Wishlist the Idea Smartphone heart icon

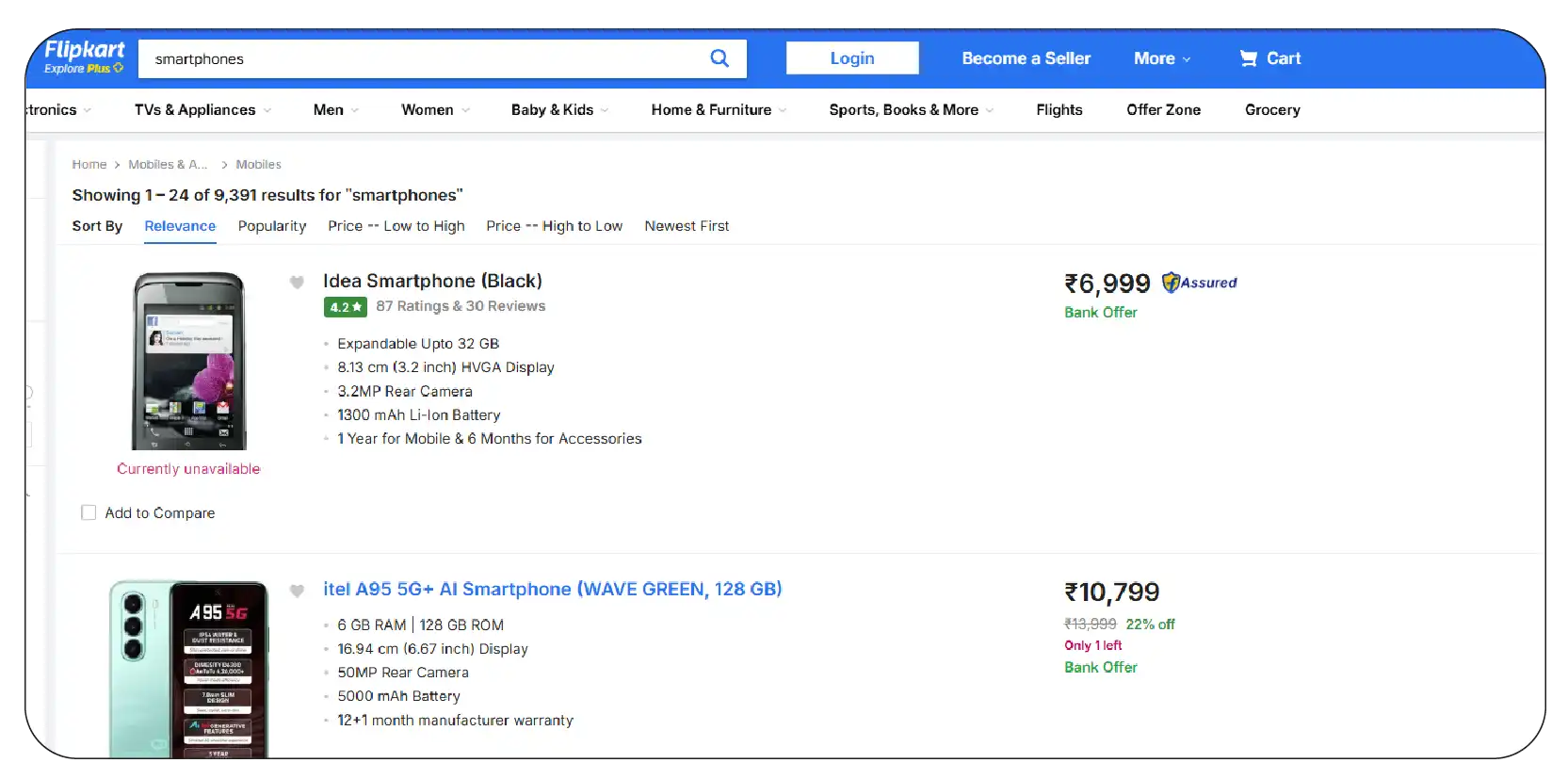[297, 282]
